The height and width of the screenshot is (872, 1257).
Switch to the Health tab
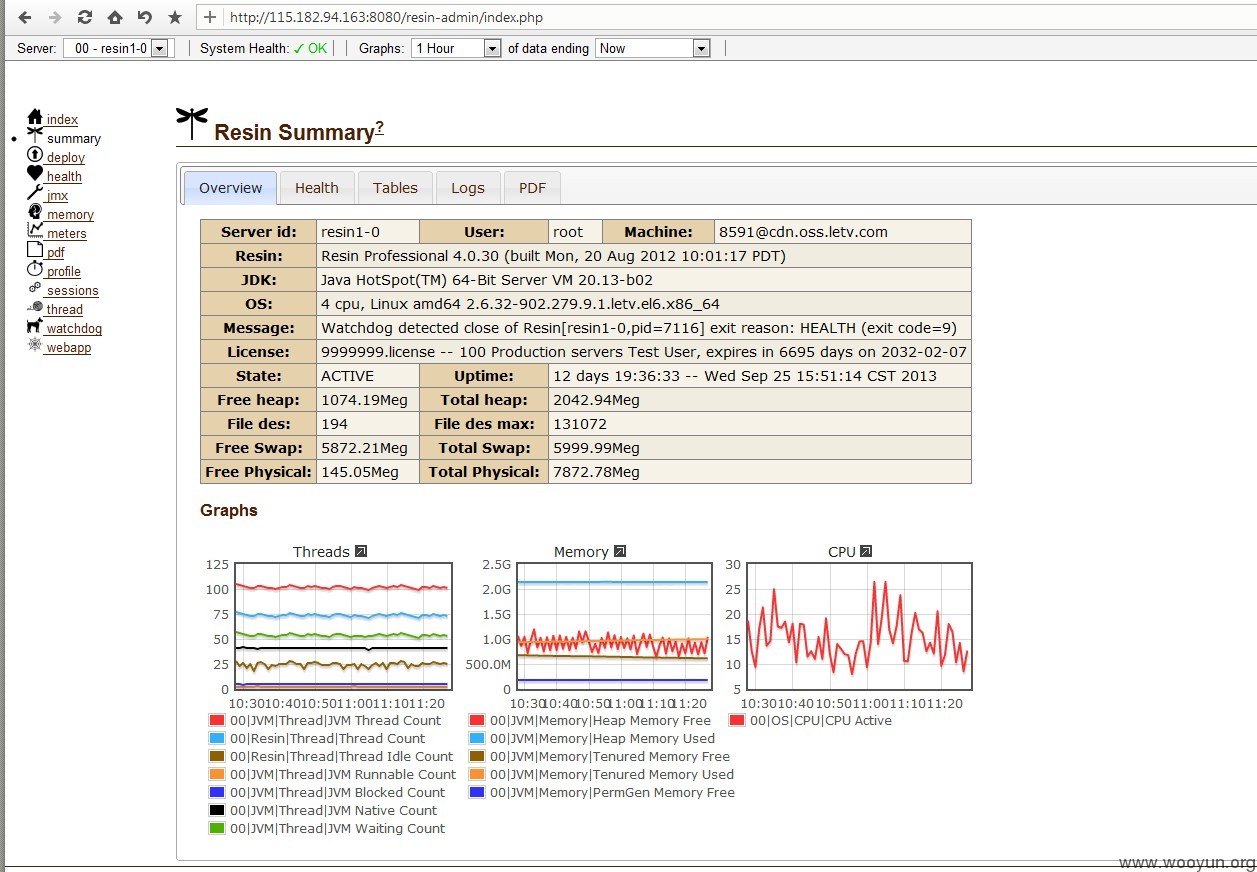point(317,187)
